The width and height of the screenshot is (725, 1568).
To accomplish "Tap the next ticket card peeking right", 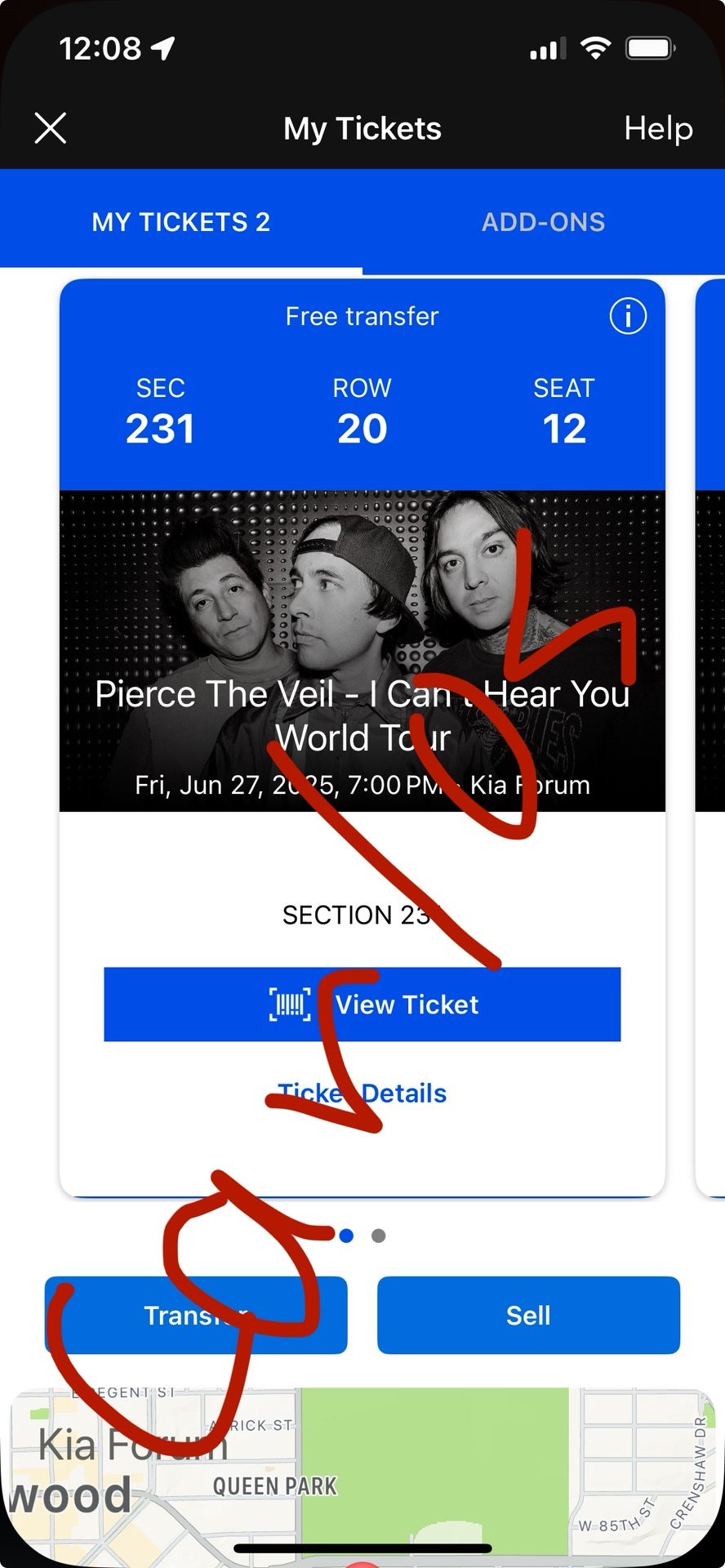I will (710, 735).
